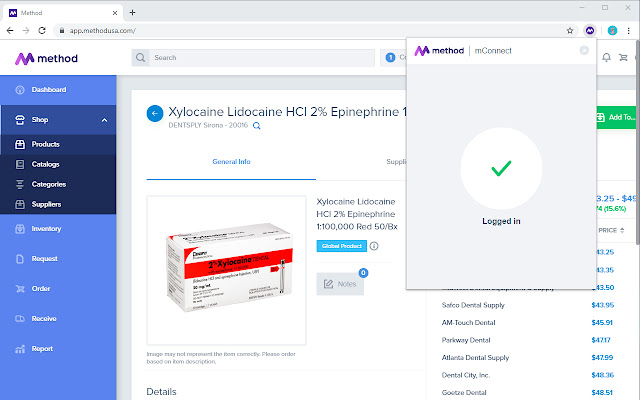Click the Order cart icon in sidebar
Image resolution: width=640 pixels, height=400 pixels.
pyautogui.click(x=20, y=289)
